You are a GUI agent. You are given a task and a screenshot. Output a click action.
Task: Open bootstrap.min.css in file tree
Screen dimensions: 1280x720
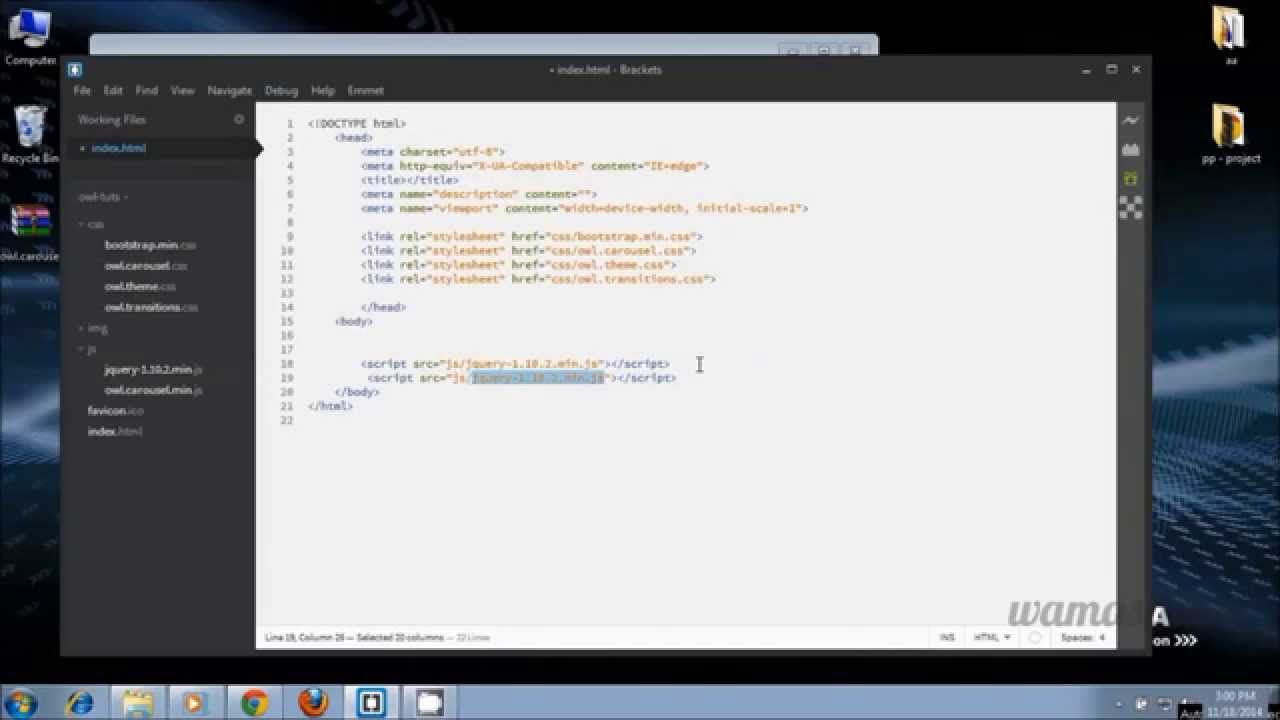[150, 245]
